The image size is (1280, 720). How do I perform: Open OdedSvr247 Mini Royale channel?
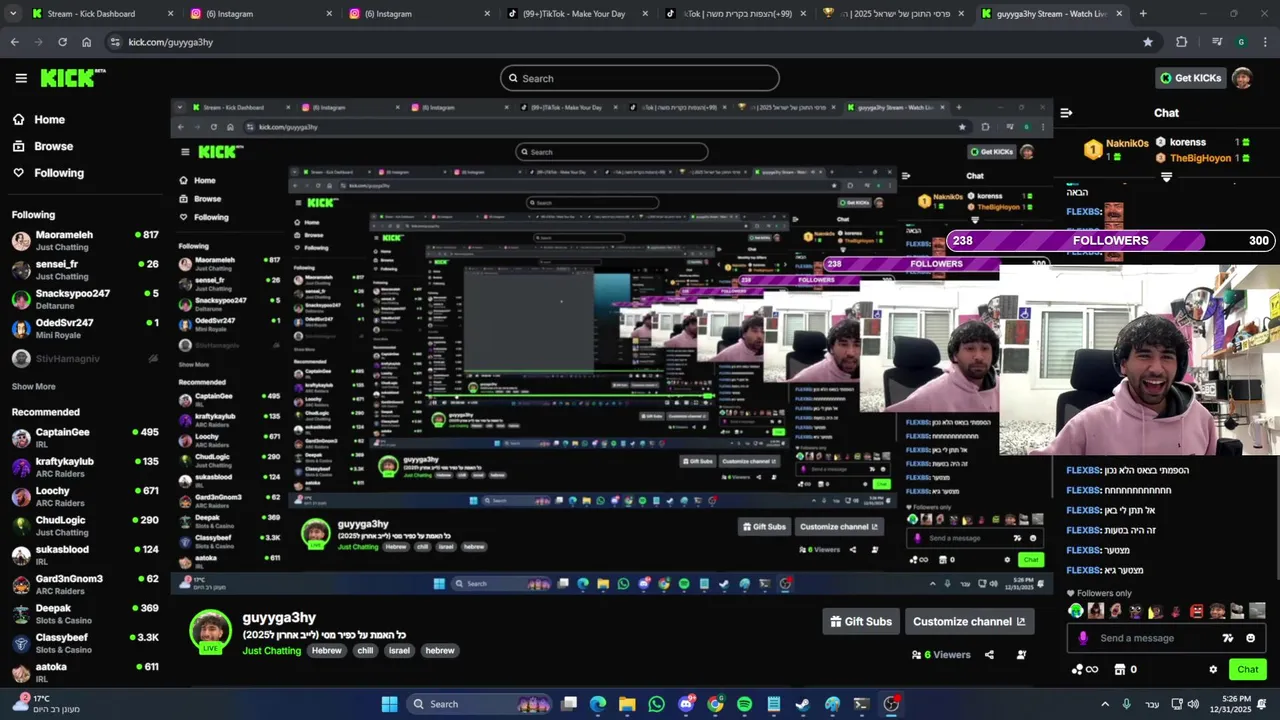[x=85, y=329]
